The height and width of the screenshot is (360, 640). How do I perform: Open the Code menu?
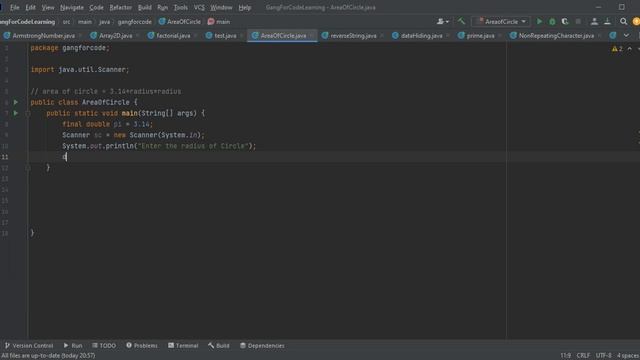[96, 7]
